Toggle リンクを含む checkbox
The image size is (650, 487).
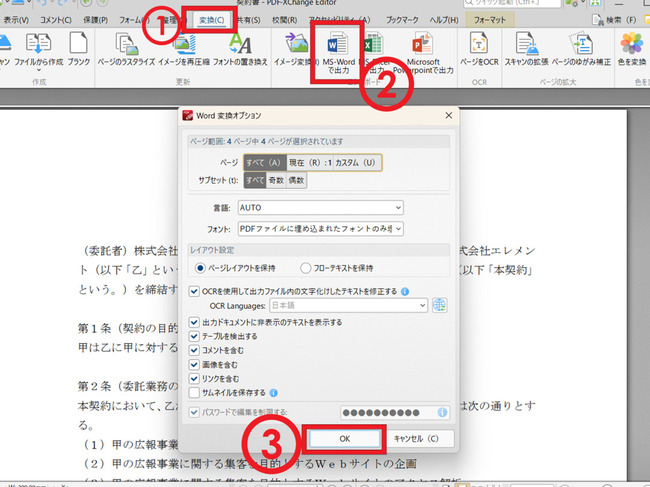tap(194, 378)
